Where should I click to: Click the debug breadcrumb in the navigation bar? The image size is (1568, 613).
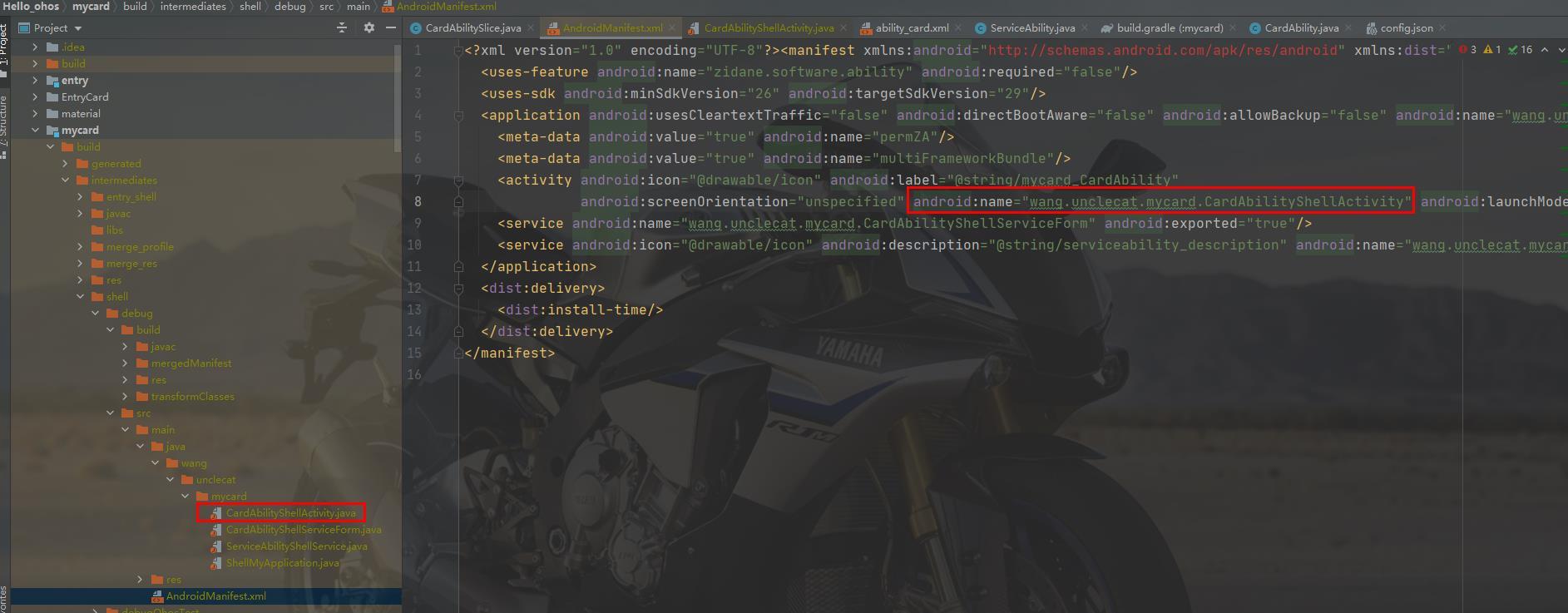tap(289, 6)
